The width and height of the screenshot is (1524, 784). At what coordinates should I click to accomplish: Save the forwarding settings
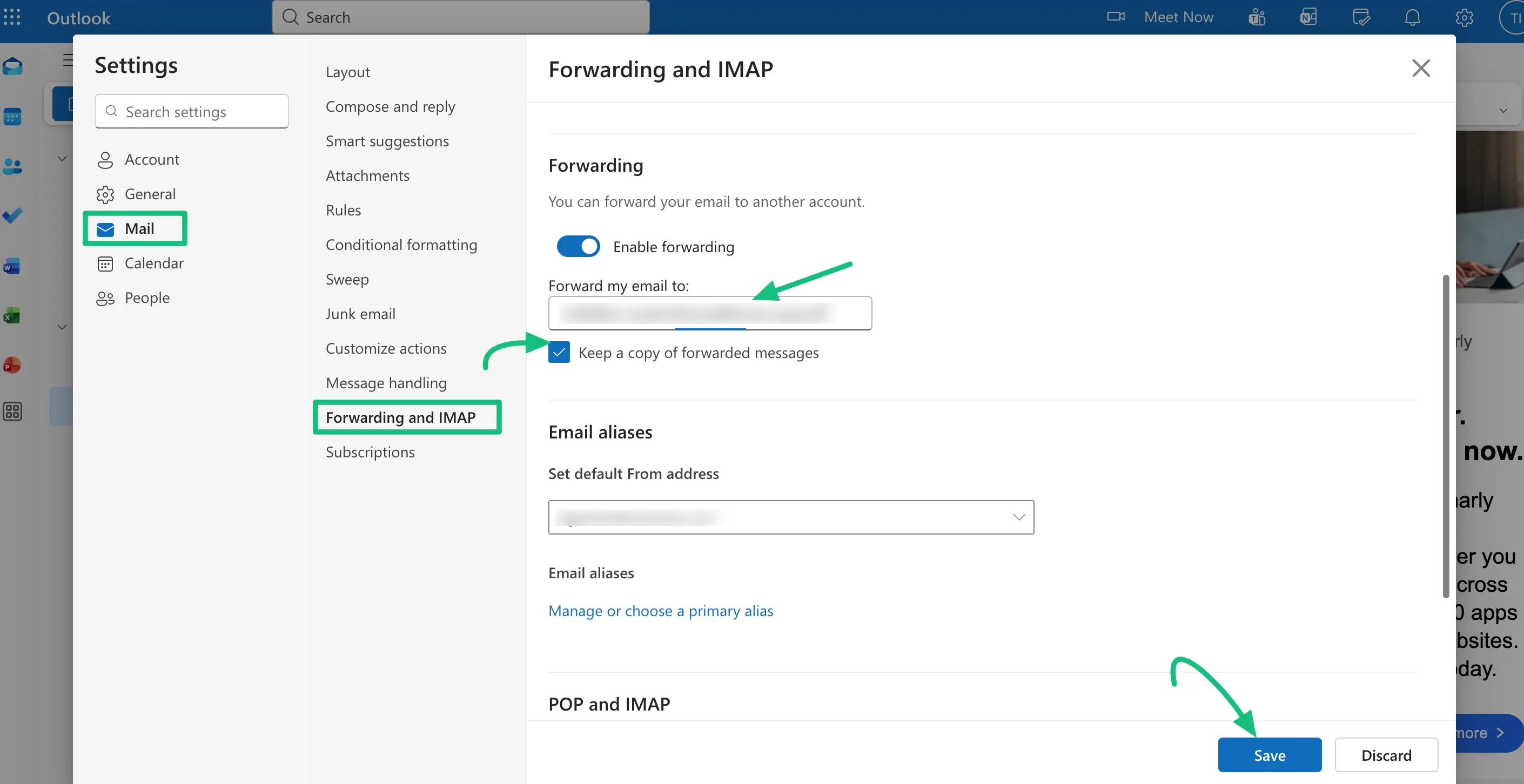pyautogui.click(x=1269, y=755)
